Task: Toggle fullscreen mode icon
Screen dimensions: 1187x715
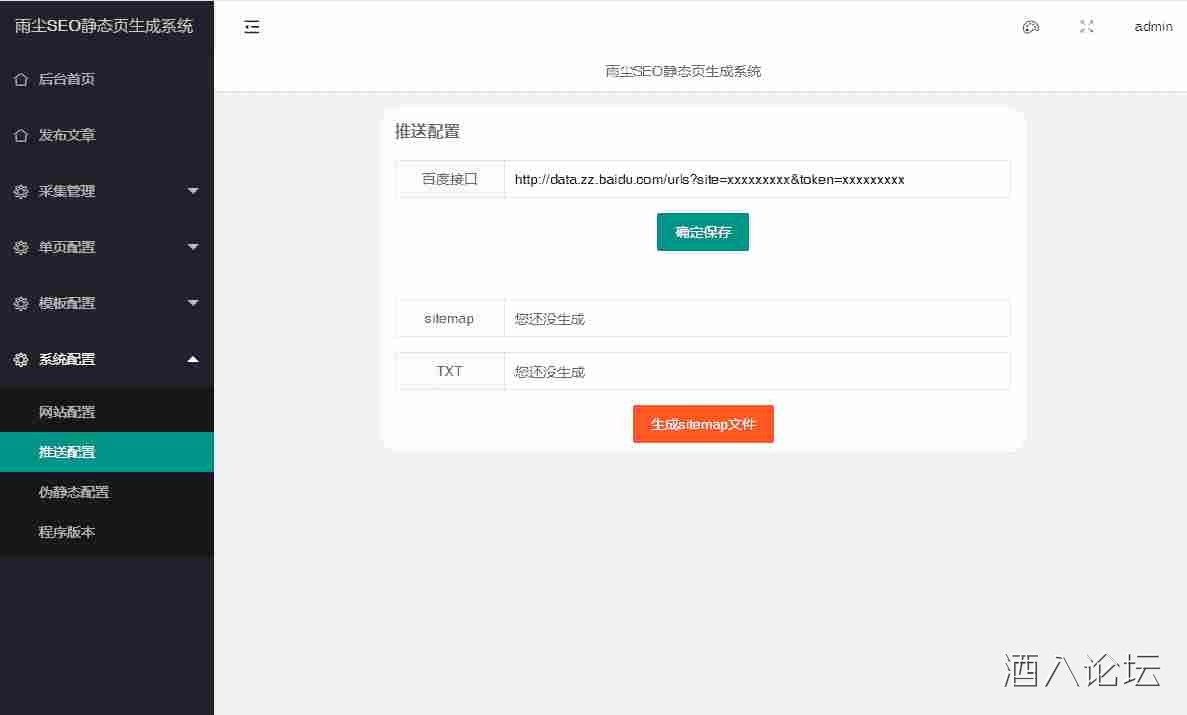Action: pos(1087,27)
